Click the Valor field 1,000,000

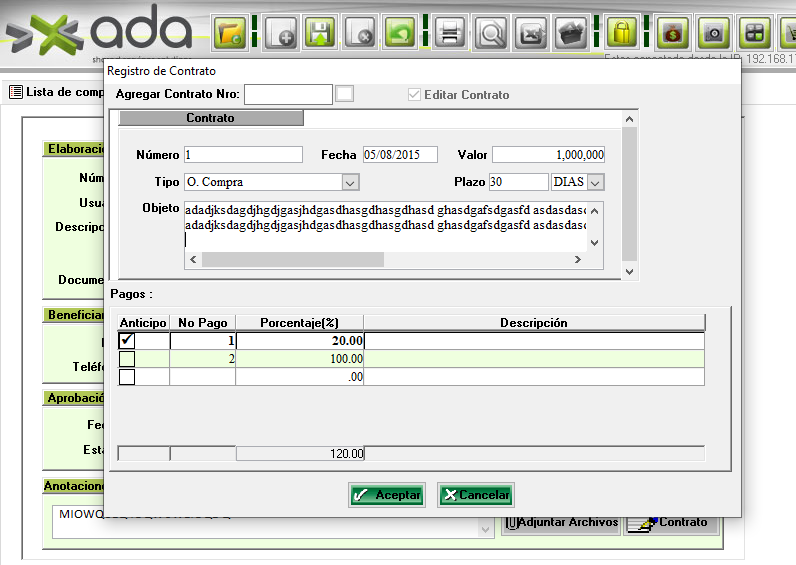tap(549, 155)
